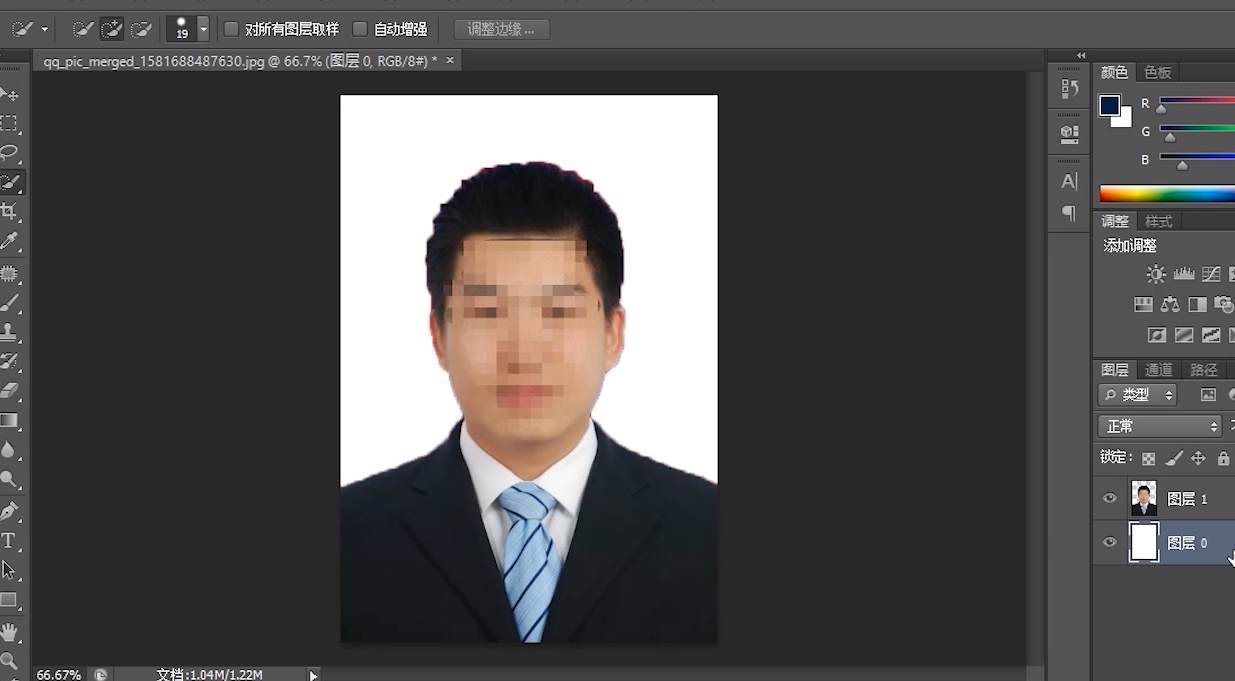Open brush size picker dropdown
The image size is (1235, 681).
(203, 29)
